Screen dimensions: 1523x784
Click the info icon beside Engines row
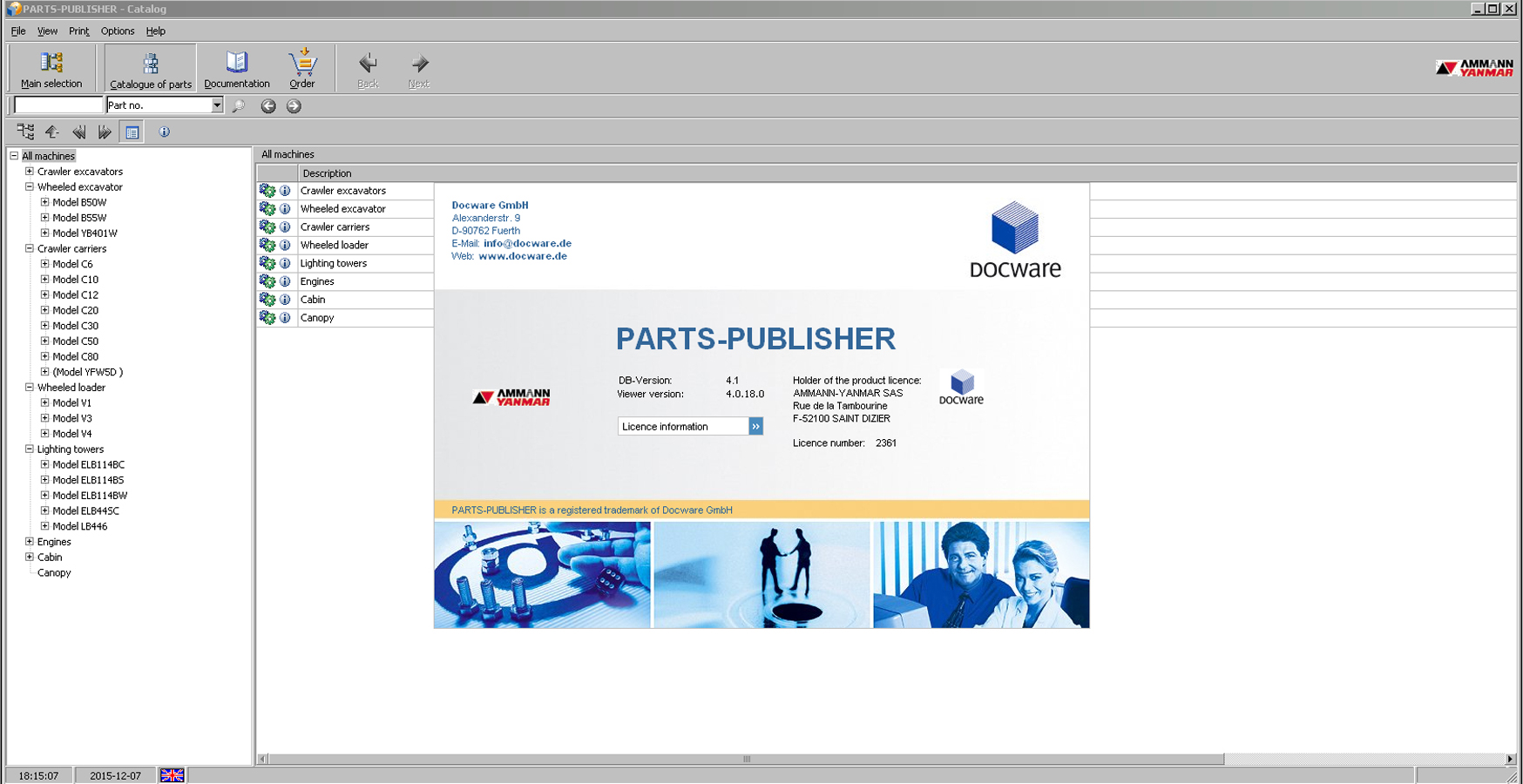(285, 281)
